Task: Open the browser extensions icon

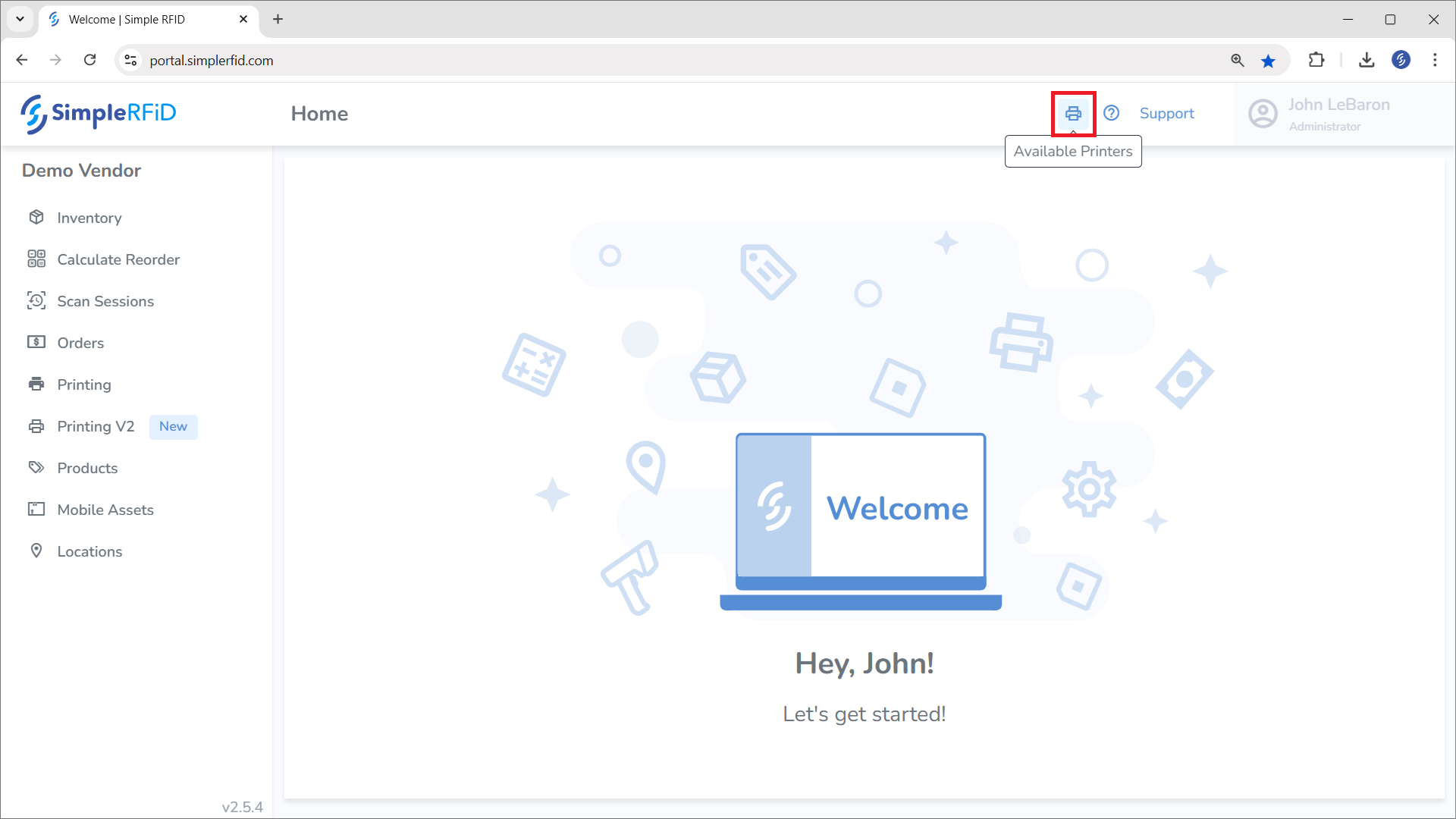Action: point(1316,60)
